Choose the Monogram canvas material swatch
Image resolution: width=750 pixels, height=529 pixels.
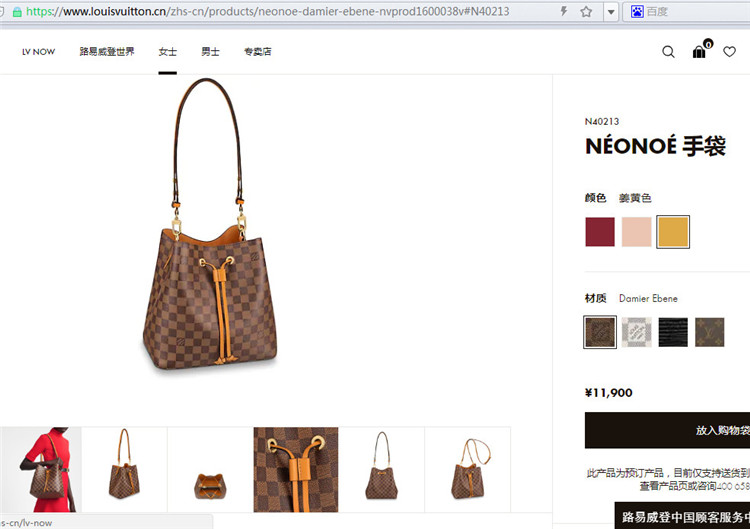click(x=709, y=332)
